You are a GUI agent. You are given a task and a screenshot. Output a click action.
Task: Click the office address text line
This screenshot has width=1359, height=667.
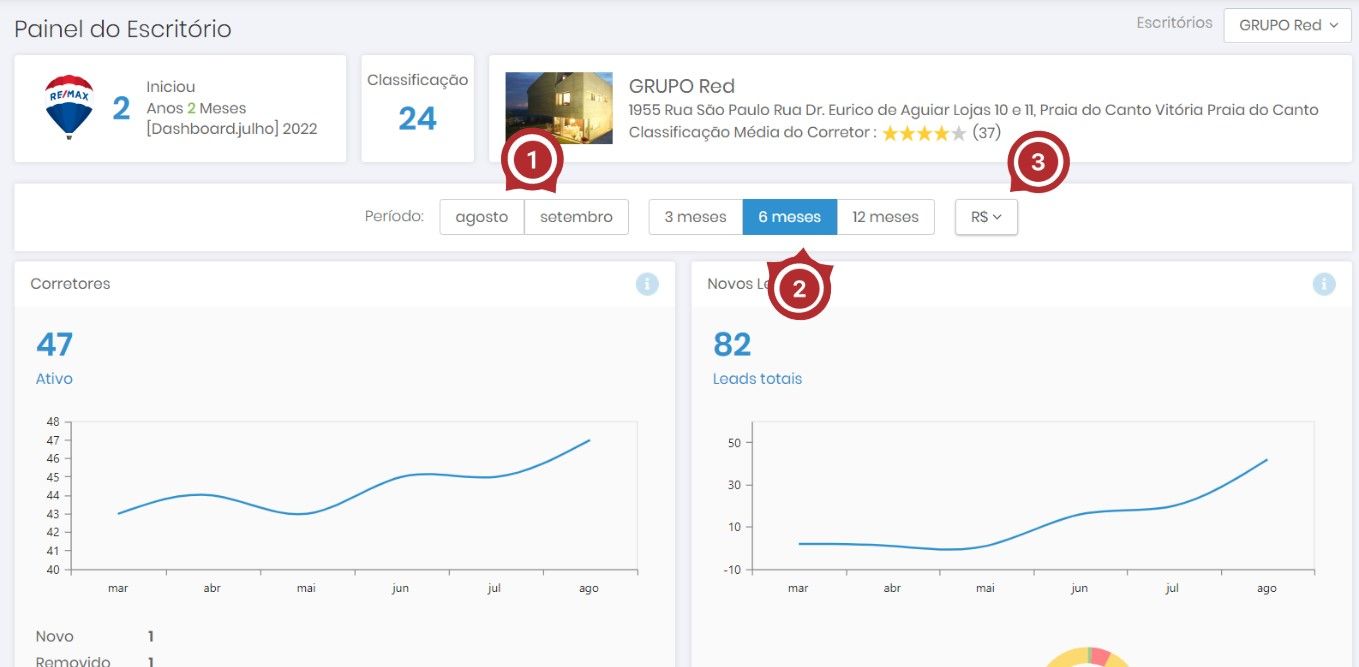(x=973, y=110)
